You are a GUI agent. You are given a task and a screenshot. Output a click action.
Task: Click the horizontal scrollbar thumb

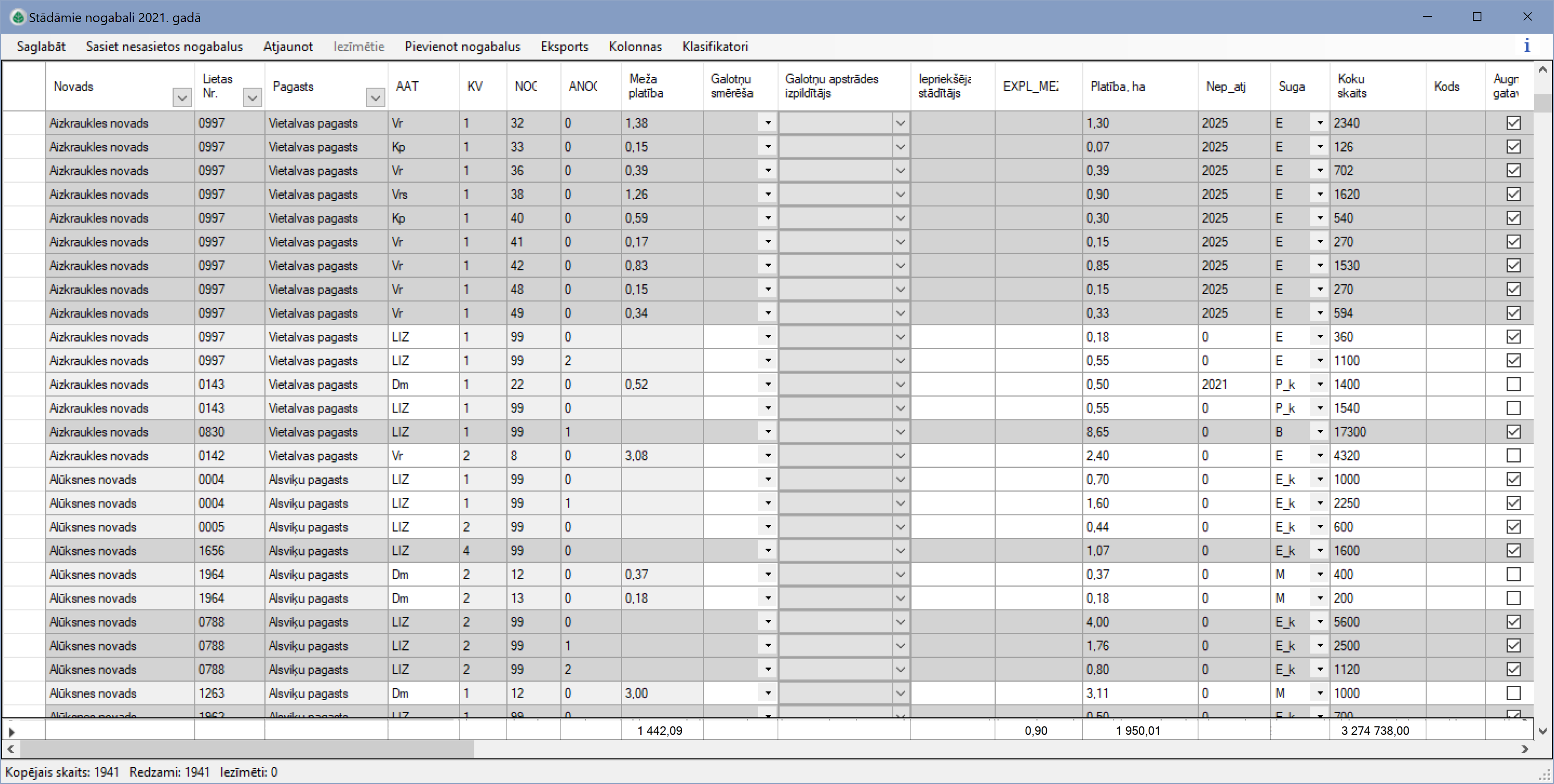[248, 749]
